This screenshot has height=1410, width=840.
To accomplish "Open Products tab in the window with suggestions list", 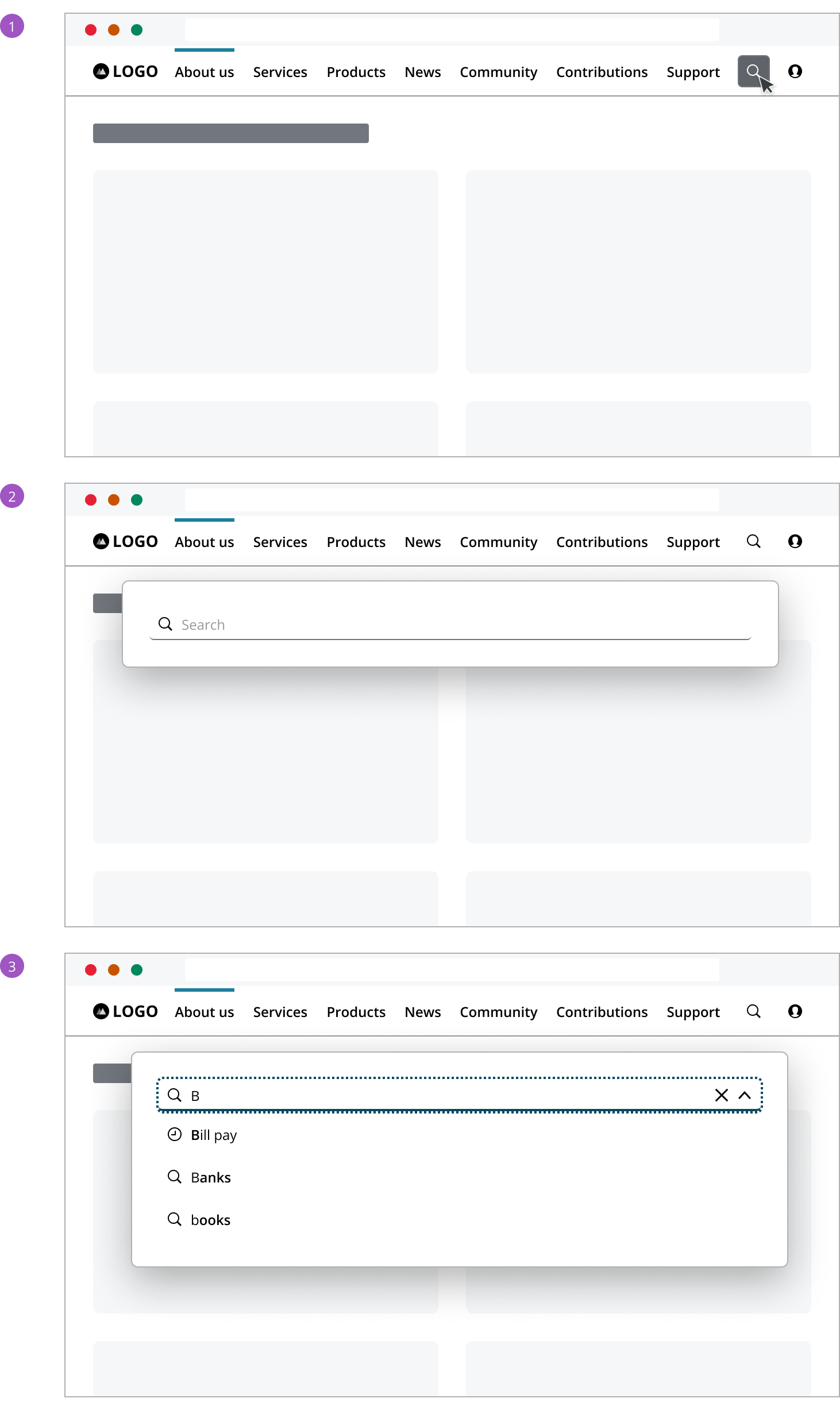I will (x=356, y=1012).
